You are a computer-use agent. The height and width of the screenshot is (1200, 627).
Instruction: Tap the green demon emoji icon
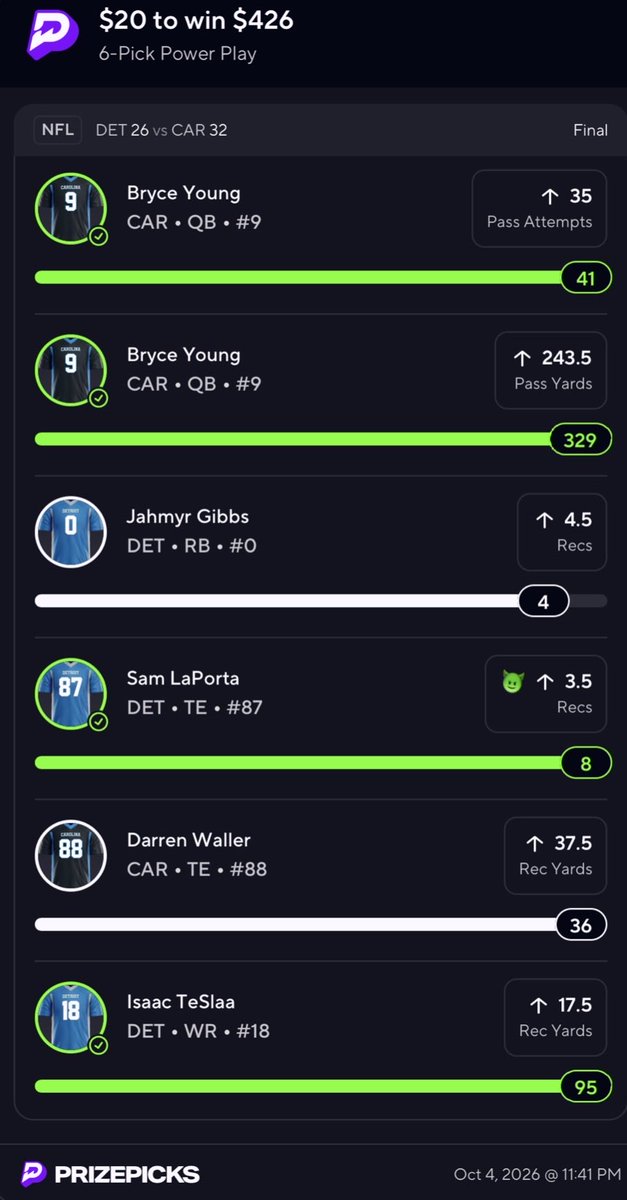pos(513,682)
